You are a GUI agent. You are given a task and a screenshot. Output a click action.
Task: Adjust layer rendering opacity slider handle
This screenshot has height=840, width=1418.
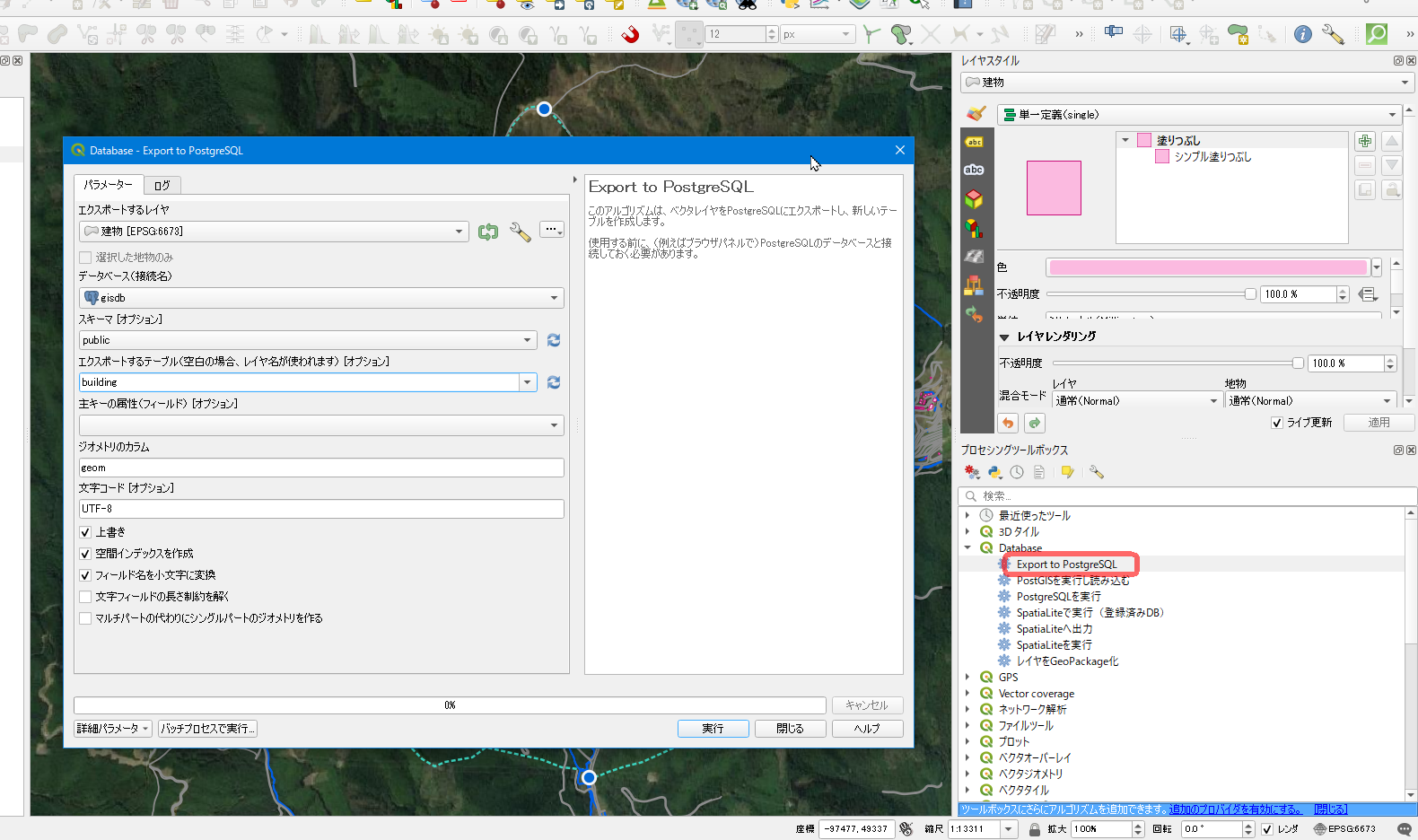point(1298,363)
